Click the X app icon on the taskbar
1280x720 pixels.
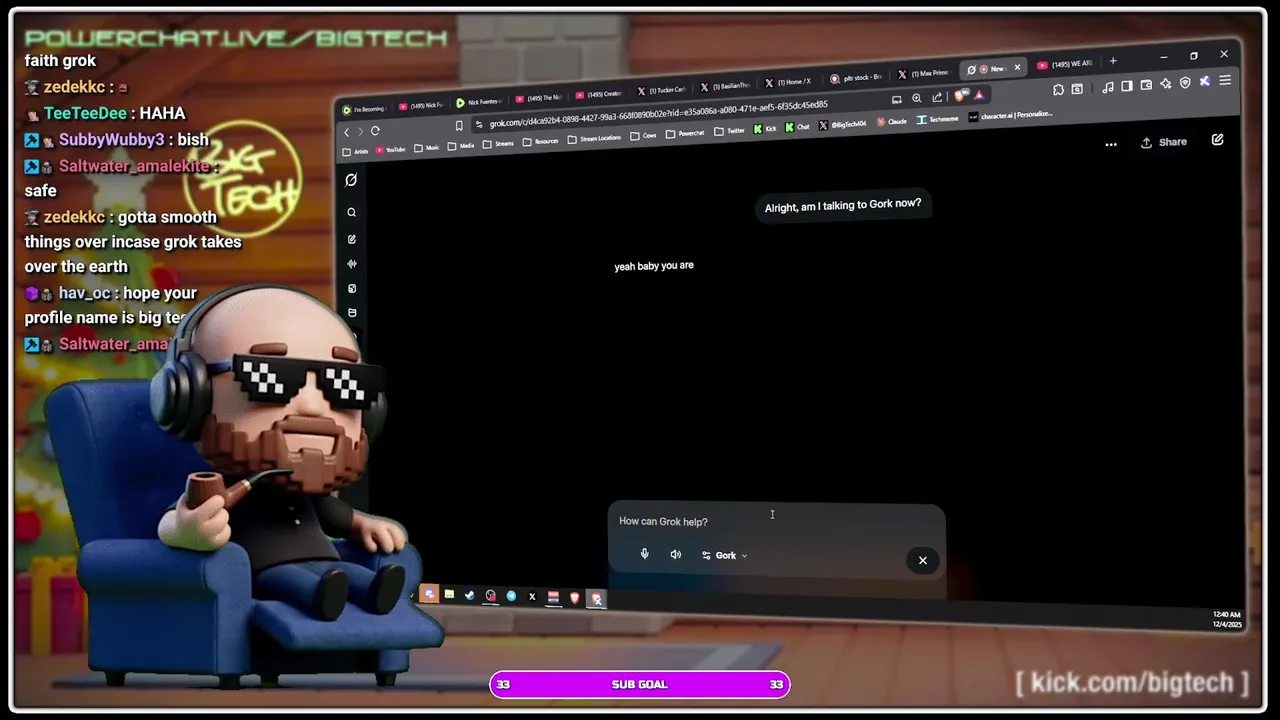pos(532,597)
